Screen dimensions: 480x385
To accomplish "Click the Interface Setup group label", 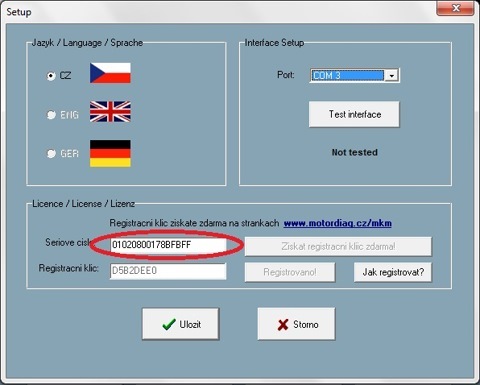I will pos(274,43).
